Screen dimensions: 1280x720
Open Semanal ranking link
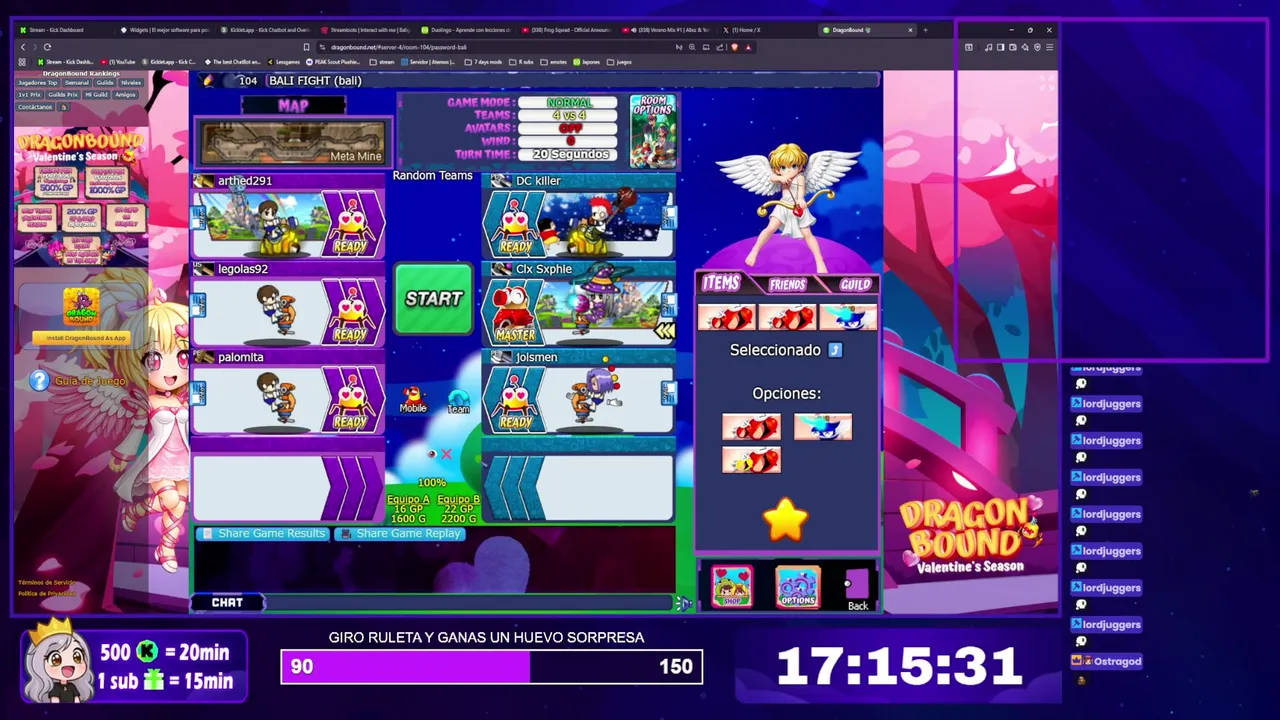point(77,83)
